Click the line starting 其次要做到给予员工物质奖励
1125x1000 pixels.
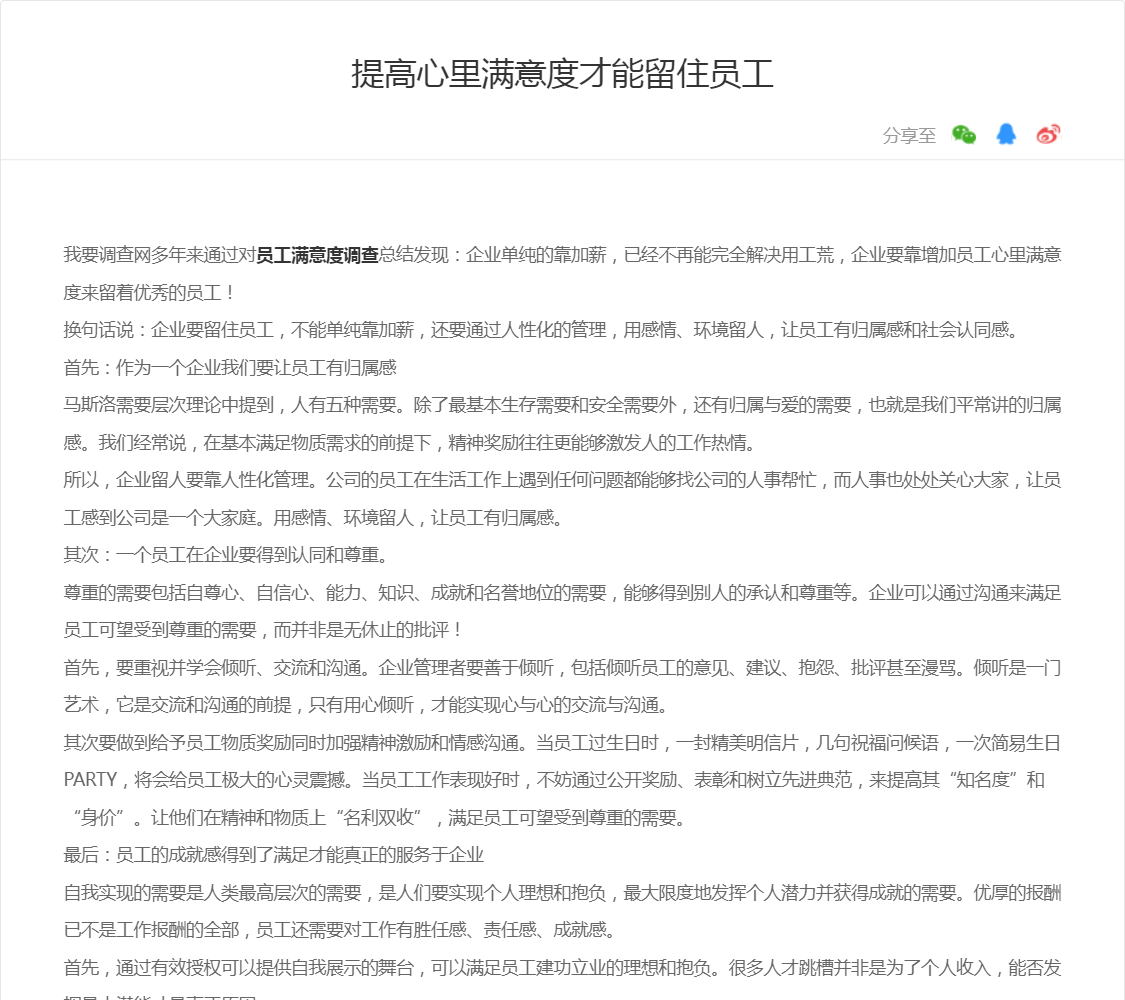(562, 742)
